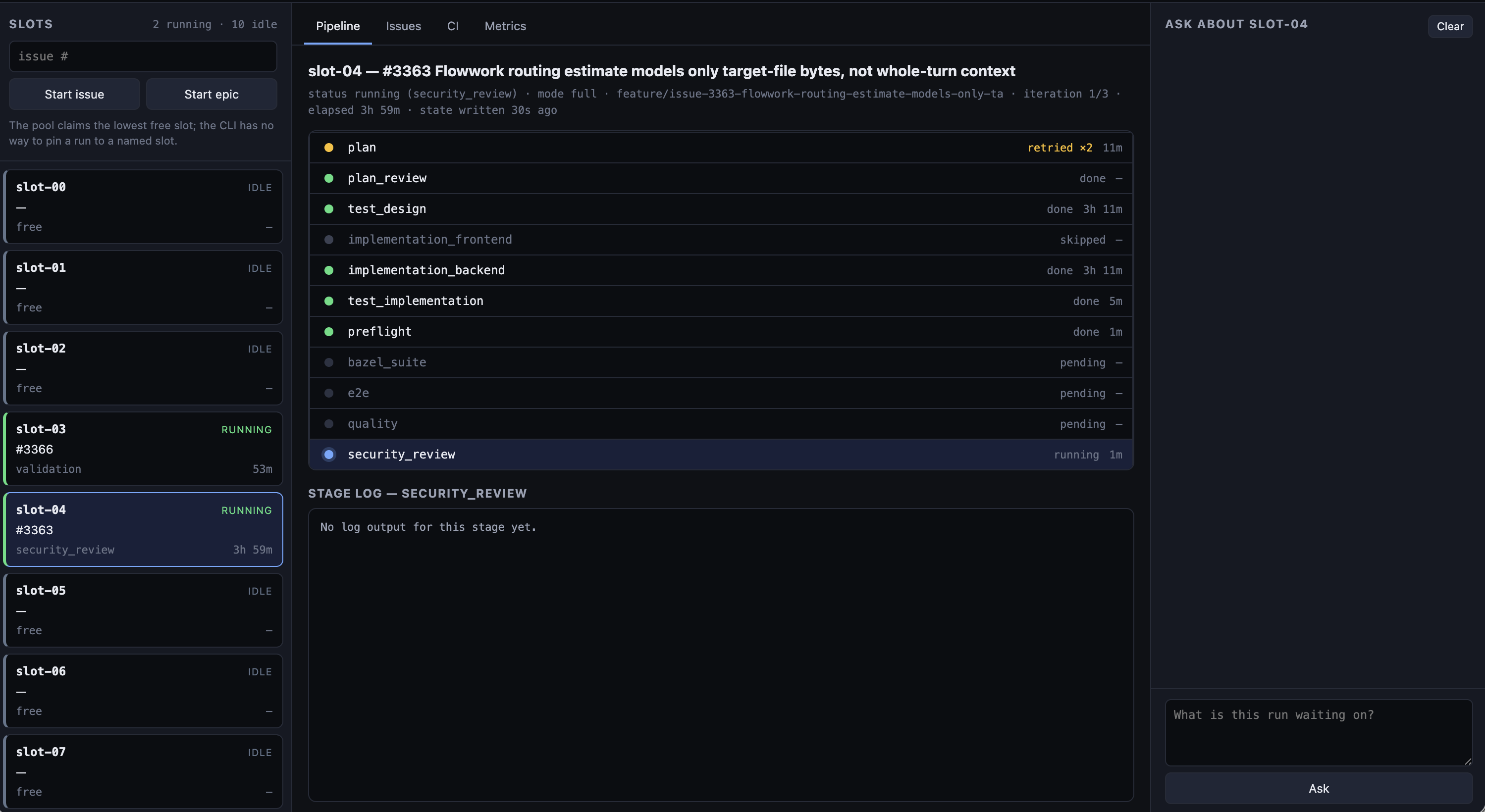1485x812 pixels.
Task: Click the RUNNING badge on slot-03
Action: [246, 430]
